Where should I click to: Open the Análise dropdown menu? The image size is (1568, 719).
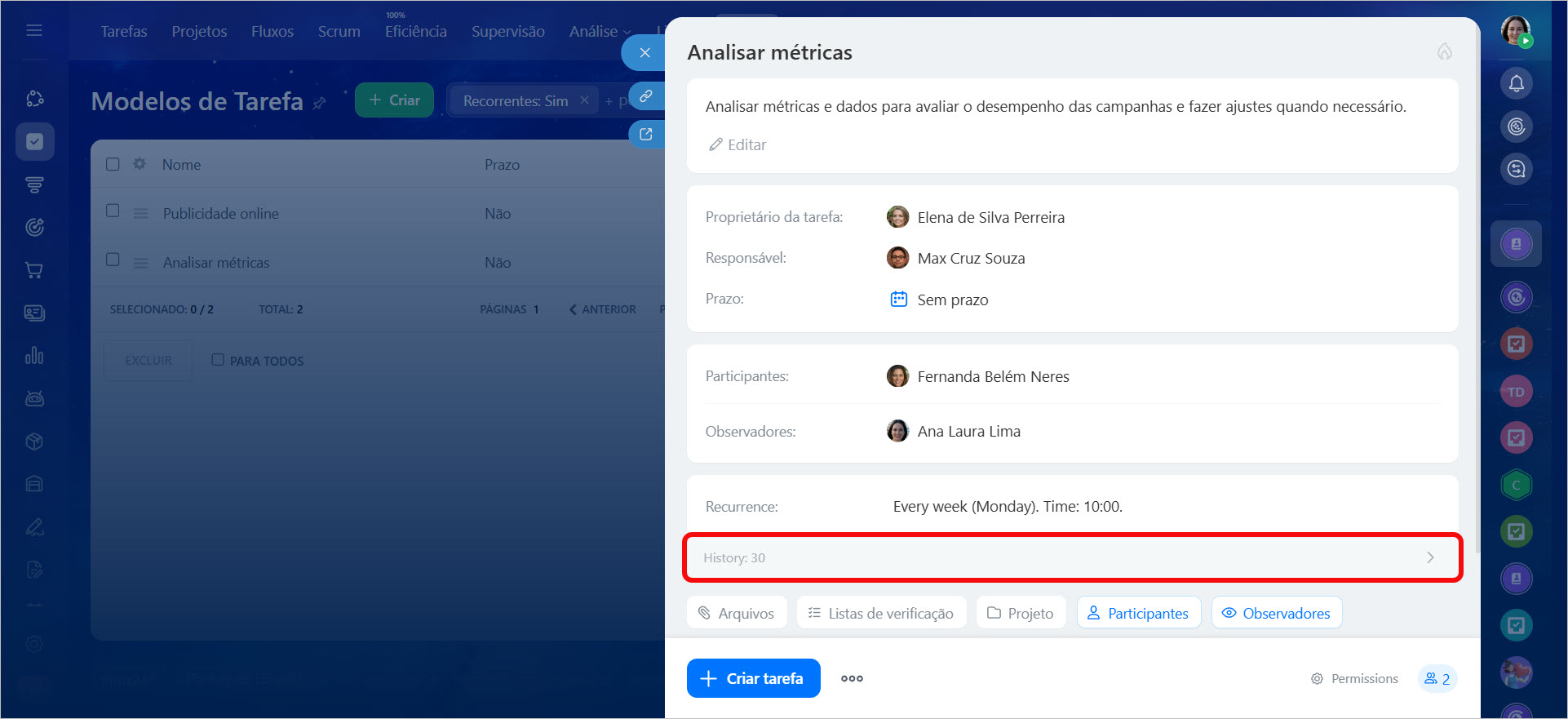(x=600, y=32)
